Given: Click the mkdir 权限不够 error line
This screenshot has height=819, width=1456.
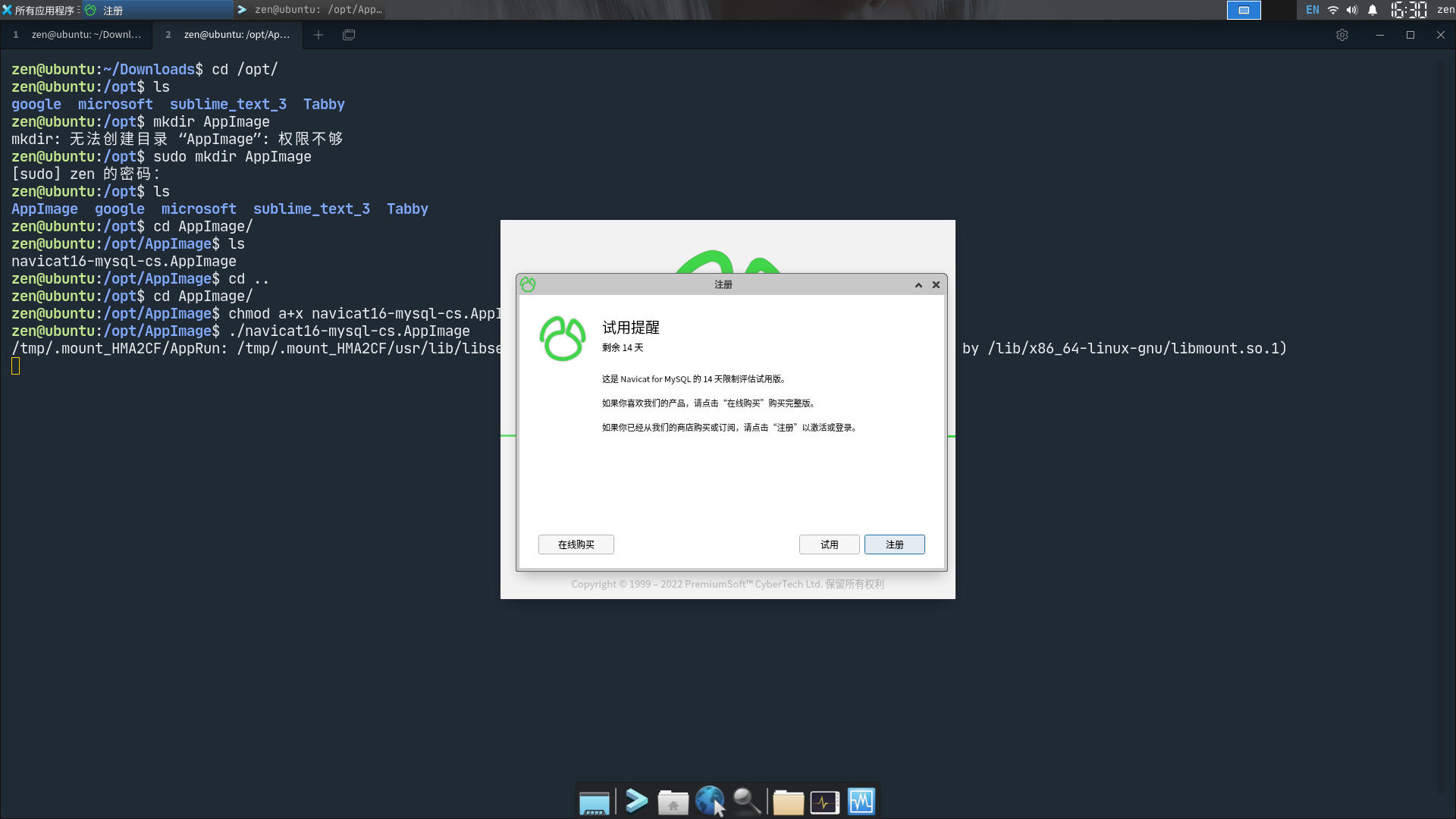Looking at the screenshot, I should [x=177, y=140].
